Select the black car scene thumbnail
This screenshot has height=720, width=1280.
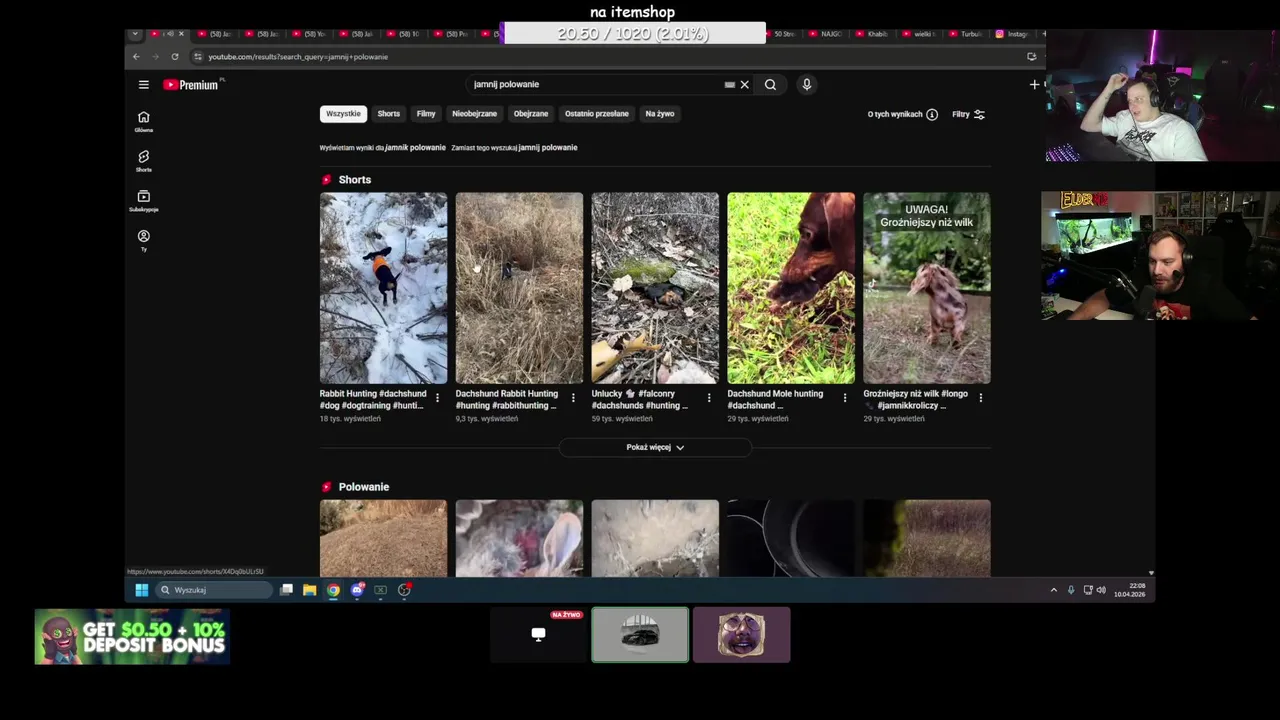coord(640,635)
